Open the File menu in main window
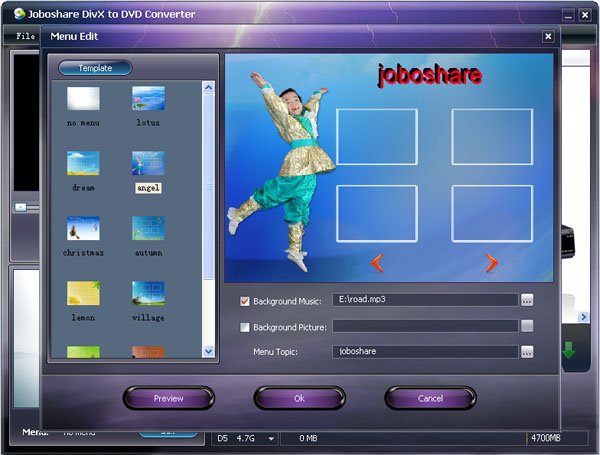Viewport: 600px width, 455px height. (x=26, y=36)
